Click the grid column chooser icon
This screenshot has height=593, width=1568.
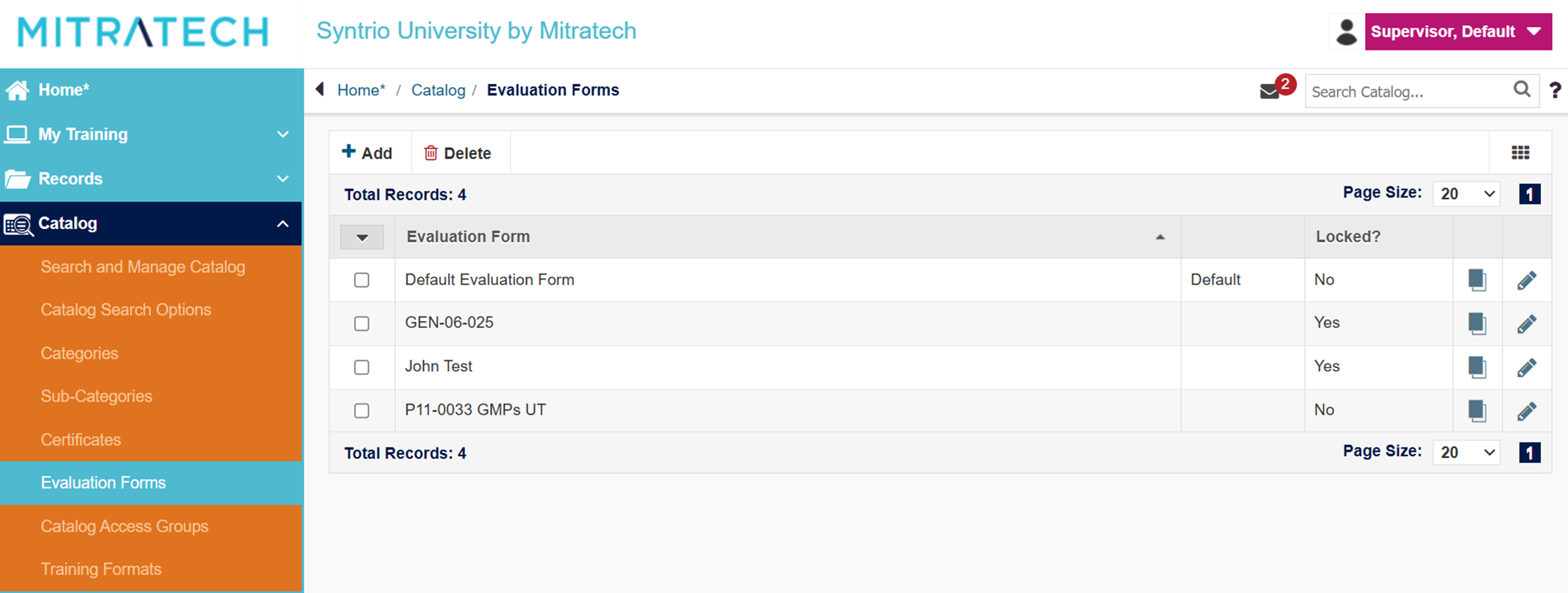[1521, 153]
